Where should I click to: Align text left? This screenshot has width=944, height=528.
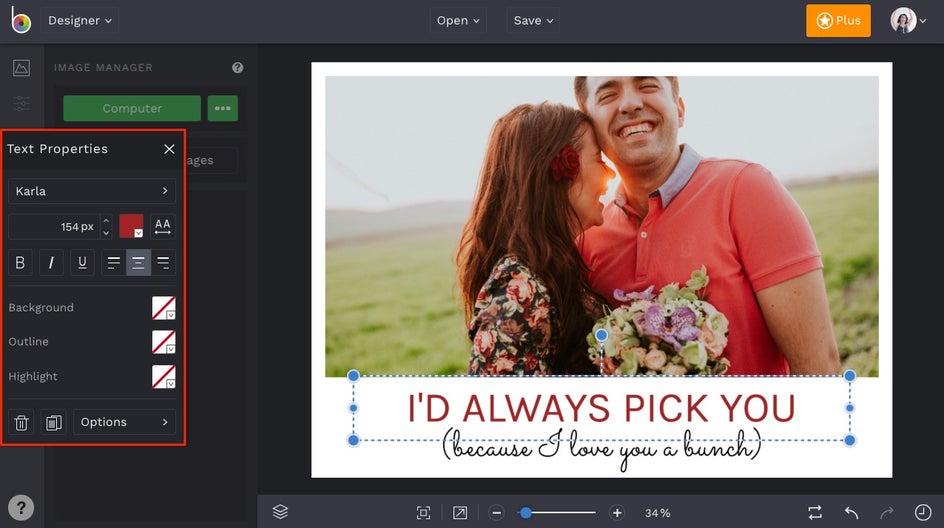[114, 262]
